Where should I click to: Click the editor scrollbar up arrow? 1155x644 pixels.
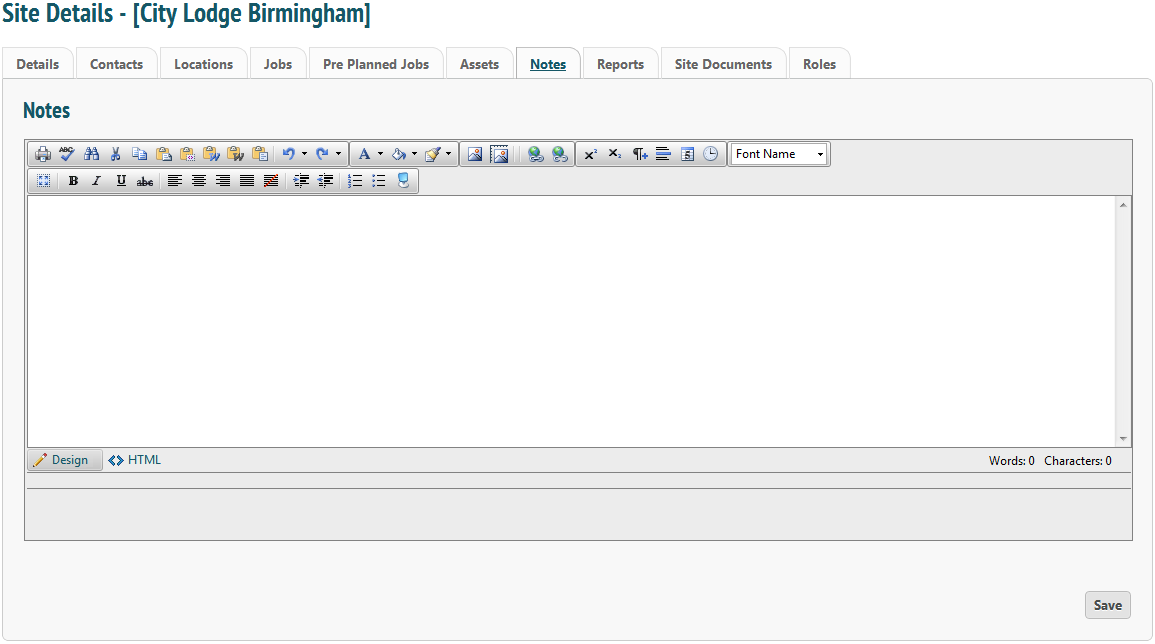pyautogui.click(x=1123, y=205)
